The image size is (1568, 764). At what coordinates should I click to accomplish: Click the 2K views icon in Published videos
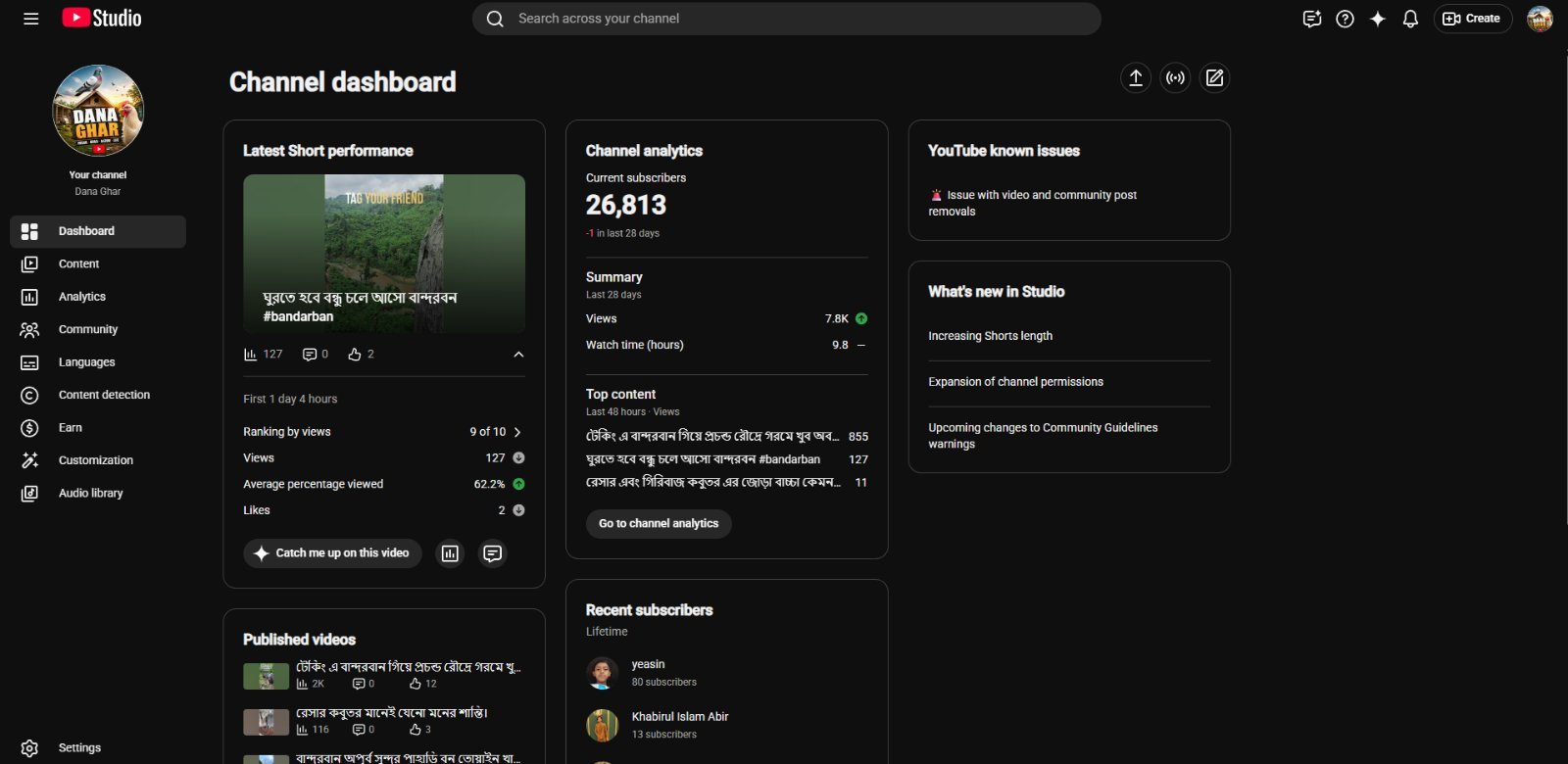[x=302, y=684]
